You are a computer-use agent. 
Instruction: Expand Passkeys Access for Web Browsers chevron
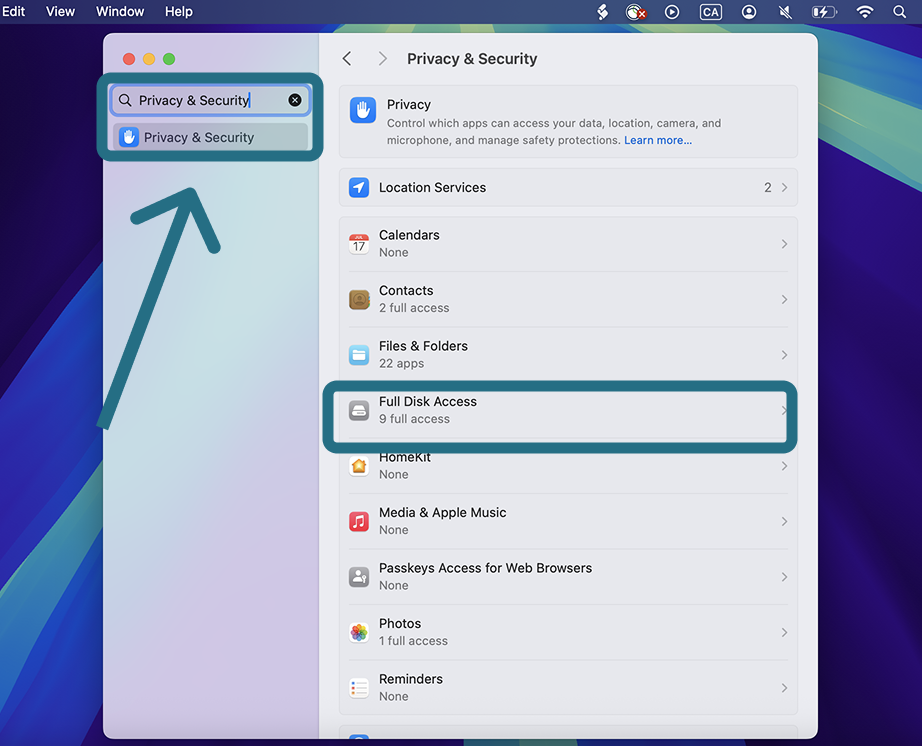pyautogui.click(x=784, y=577)
